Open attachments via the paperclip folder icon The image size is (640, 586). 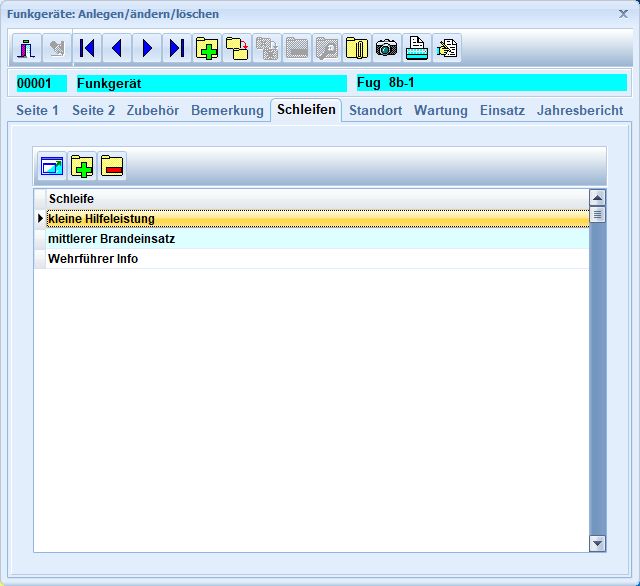(x=357, y=48)
